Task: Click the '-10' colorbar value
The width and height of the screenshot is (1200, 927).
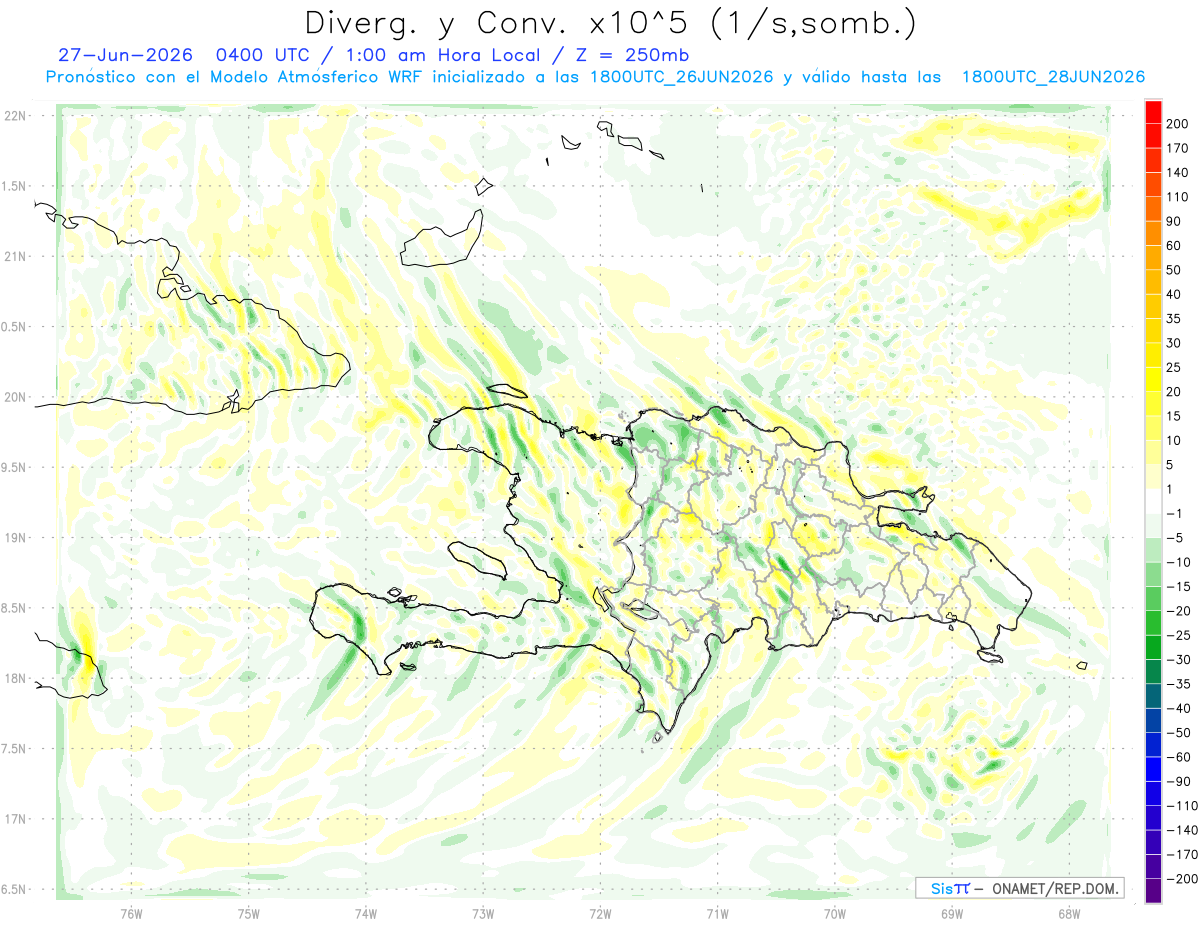Action: point(1181,562)
